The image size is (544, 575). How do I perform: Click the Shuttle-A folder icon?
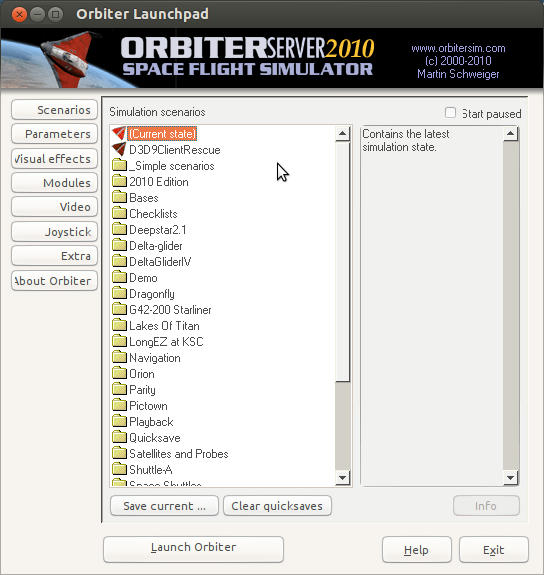click(119, 470)
